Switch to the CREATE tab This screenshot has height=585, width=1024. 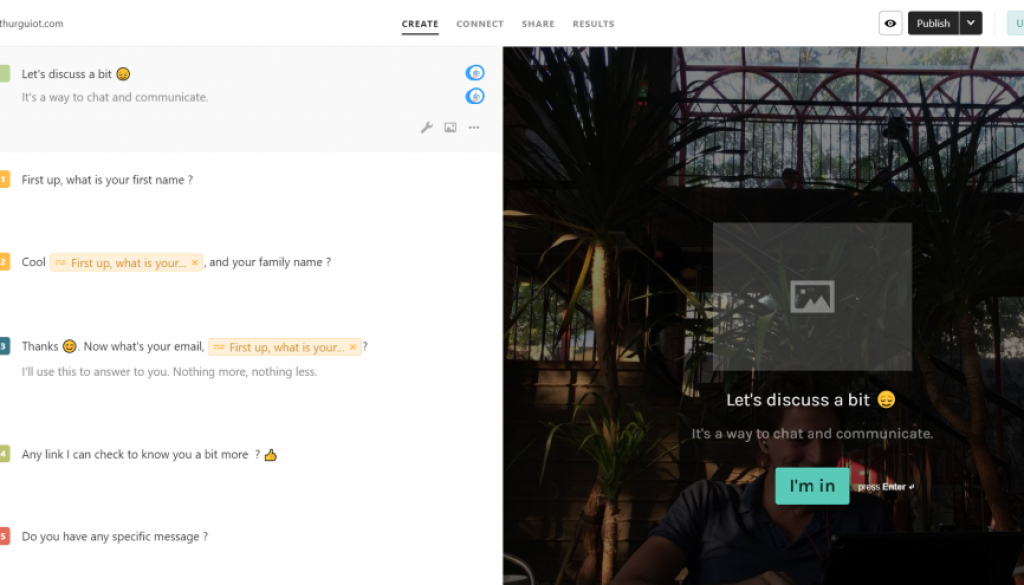point(420,24)
